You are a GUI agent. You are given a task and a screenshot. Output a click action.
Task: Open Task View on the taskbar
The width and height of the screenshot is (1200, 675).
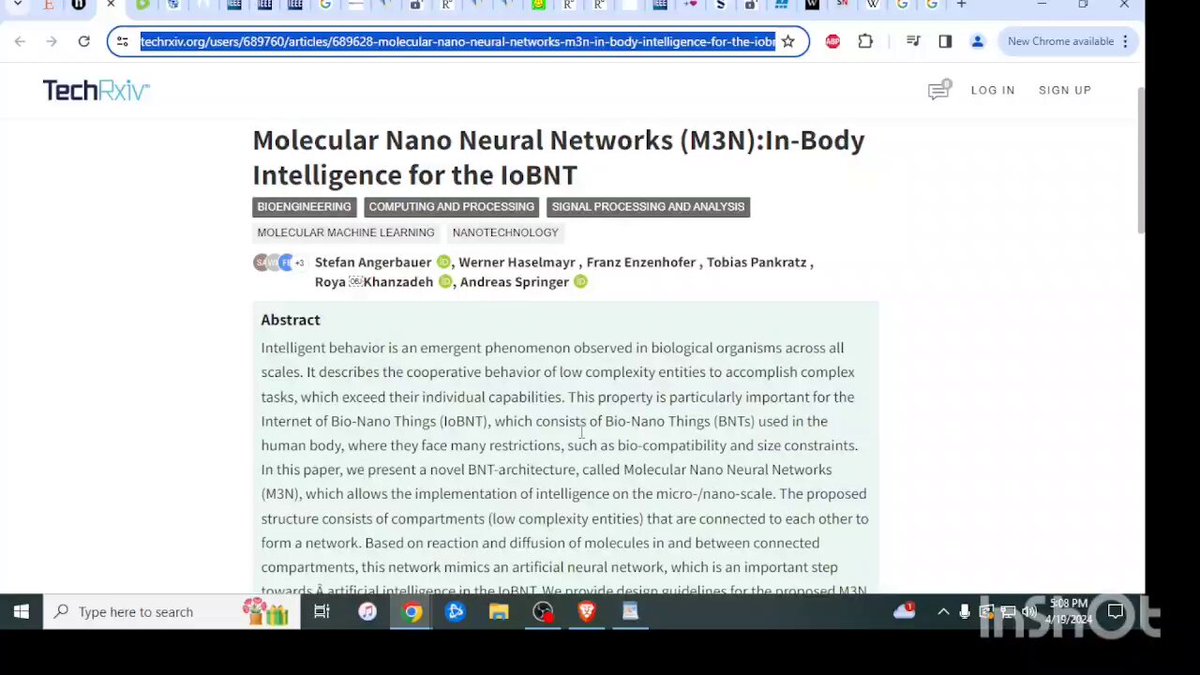[322, 611]
